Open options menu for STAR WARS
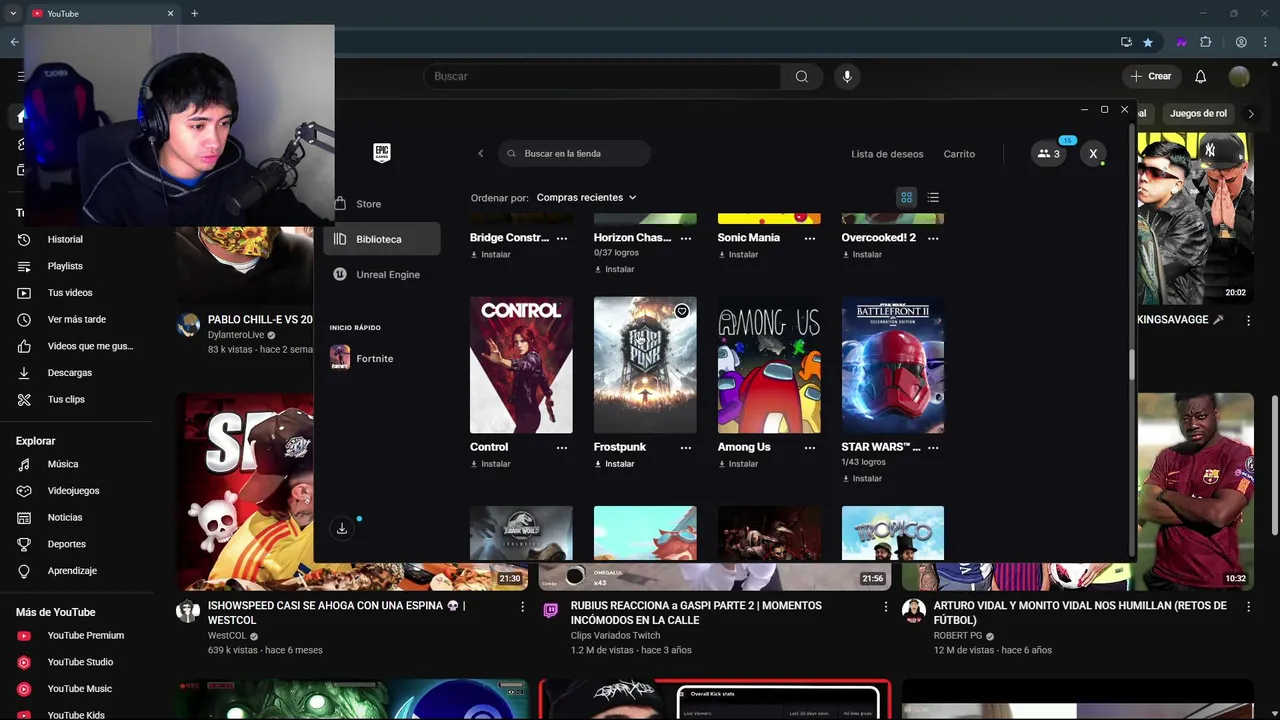Image resolution: width=1280 pixels, height=720 pixels. point(933,448)
